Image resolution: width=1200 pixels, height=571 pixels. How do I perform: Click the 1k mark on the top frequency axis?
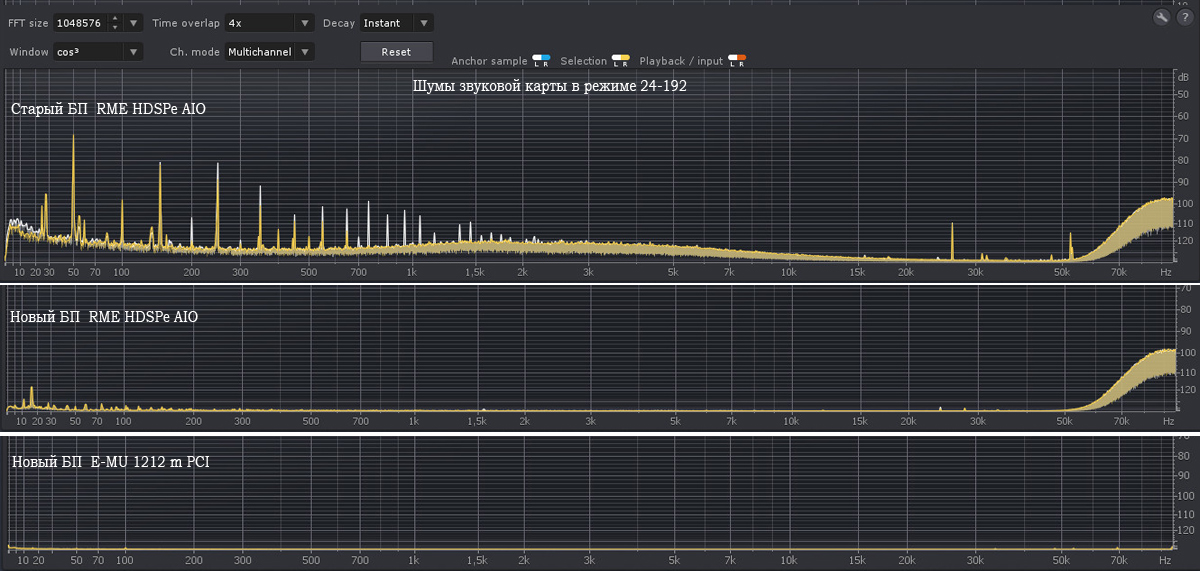click(412, 272)
